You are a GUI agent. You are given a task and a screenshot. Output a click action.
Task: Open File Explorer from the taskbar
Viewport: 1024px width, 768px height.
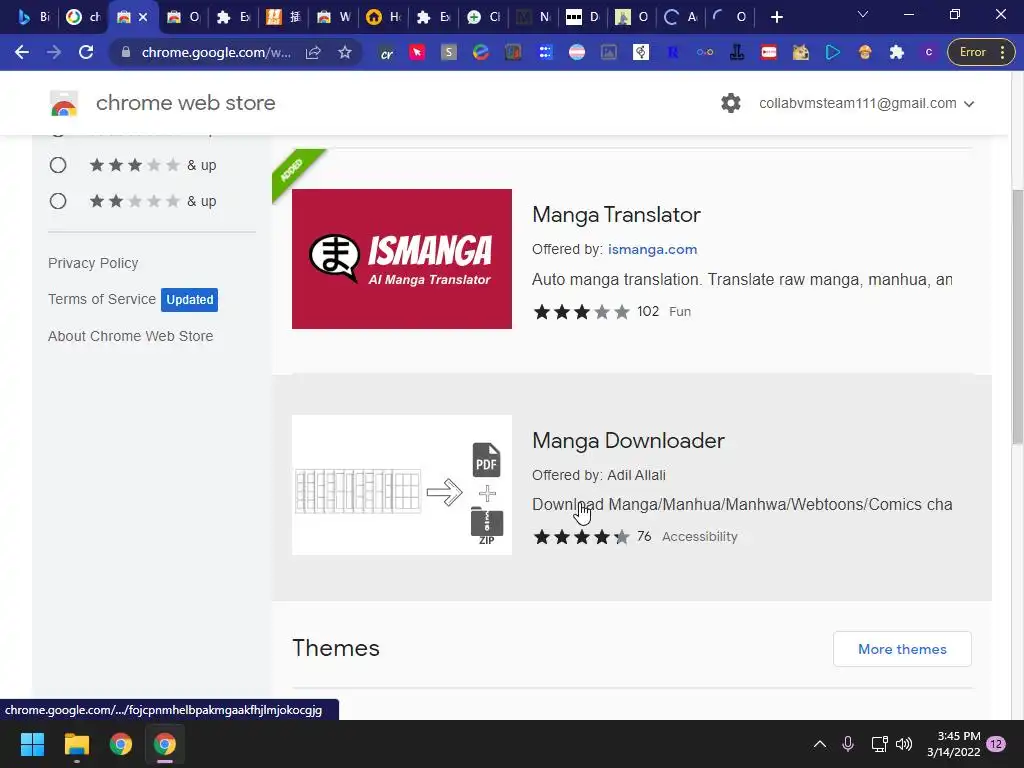tap(76, 744)
